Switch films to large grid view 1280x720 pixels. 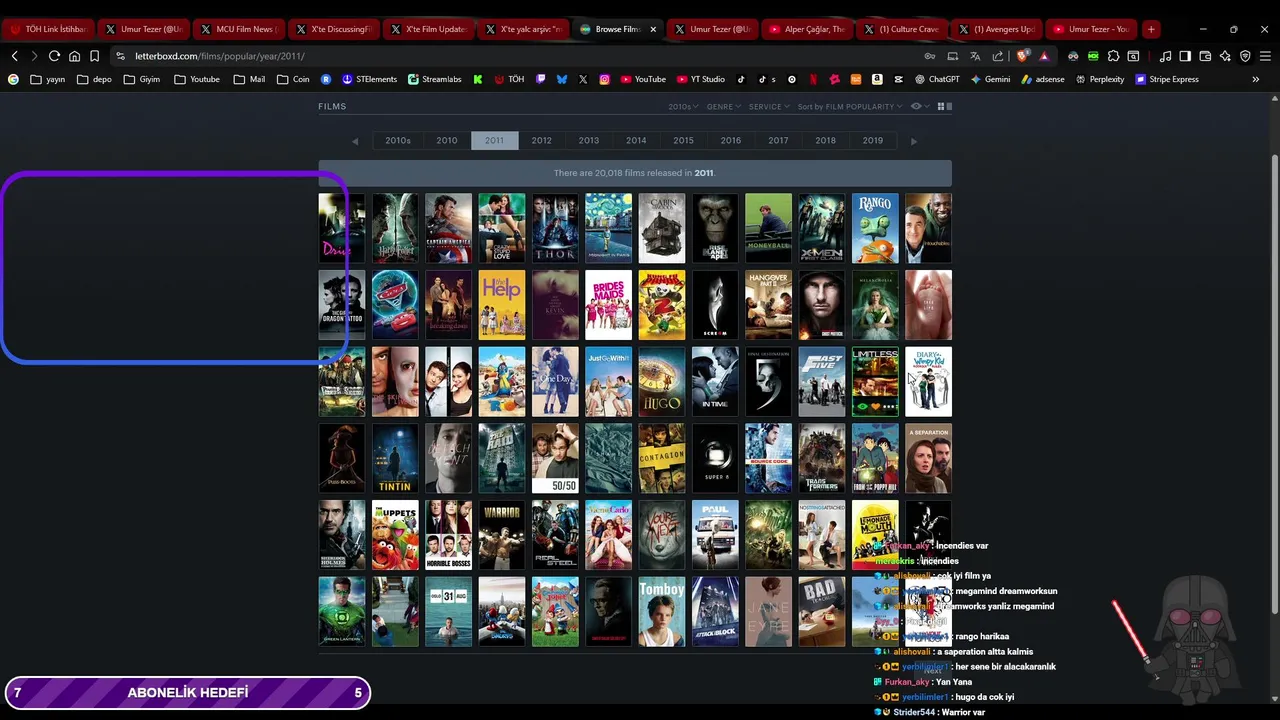click(x=941, y=106)
